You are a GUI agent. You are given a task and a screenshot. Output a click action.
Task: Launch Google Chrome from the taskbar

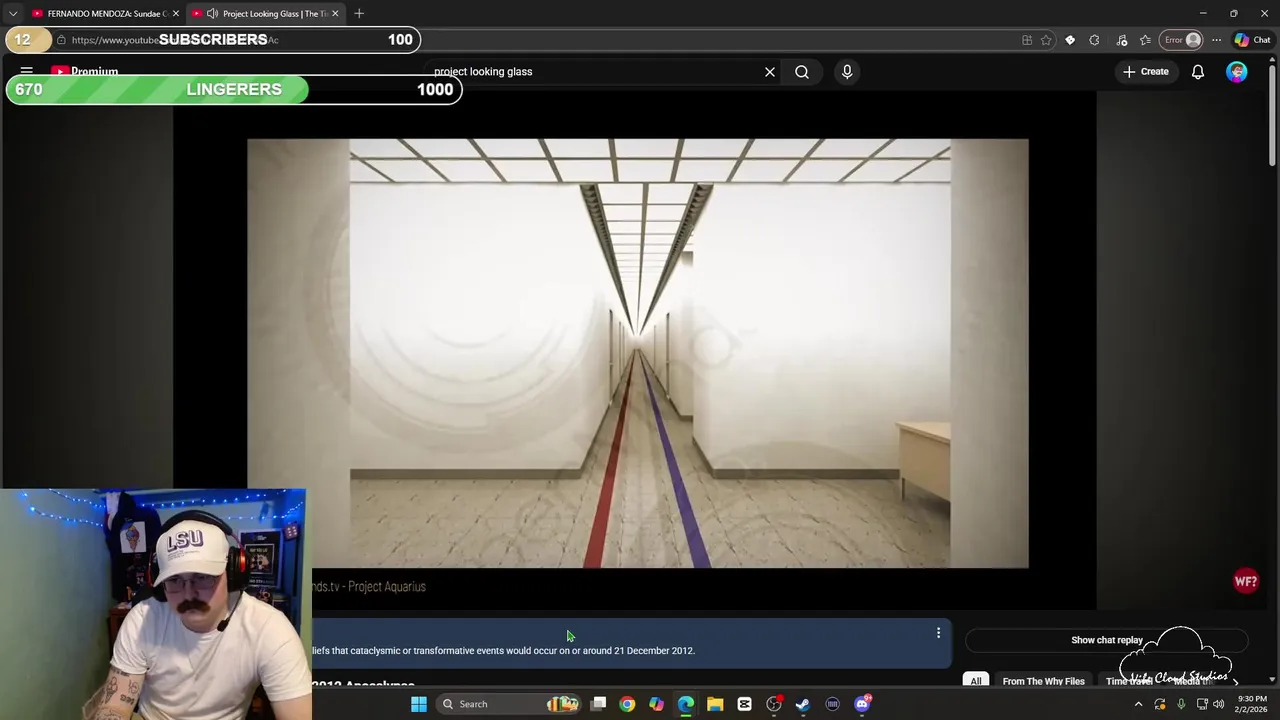627,704
